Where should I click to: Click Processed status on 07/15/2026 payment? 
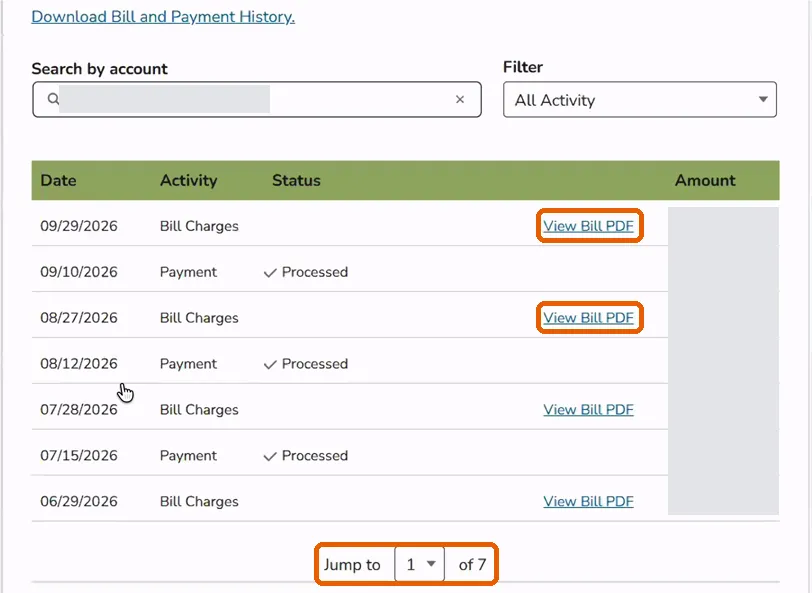pyautogui.click(x=306, y=455)
